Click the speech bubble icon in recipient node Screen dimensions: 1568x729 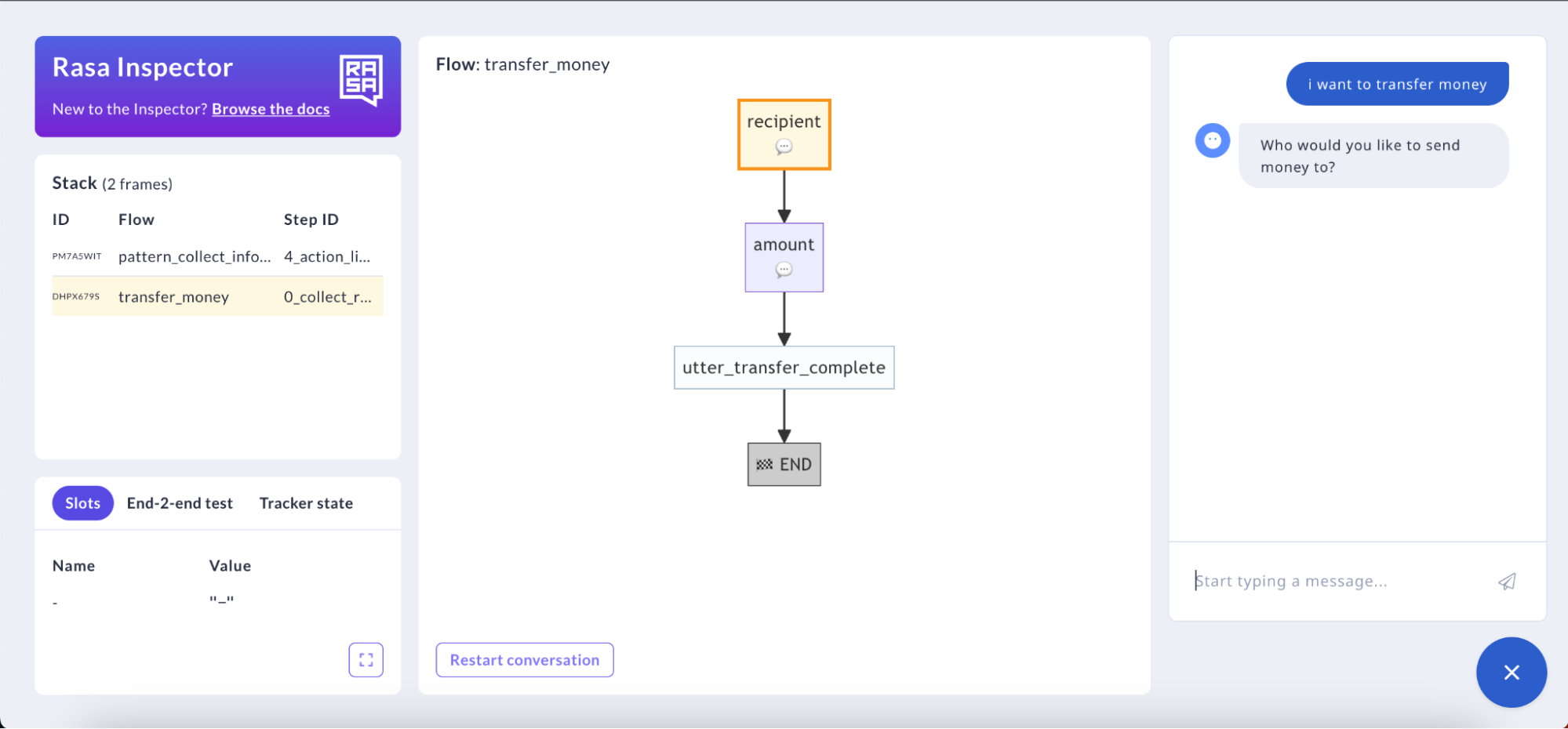(x=784, y=146)
